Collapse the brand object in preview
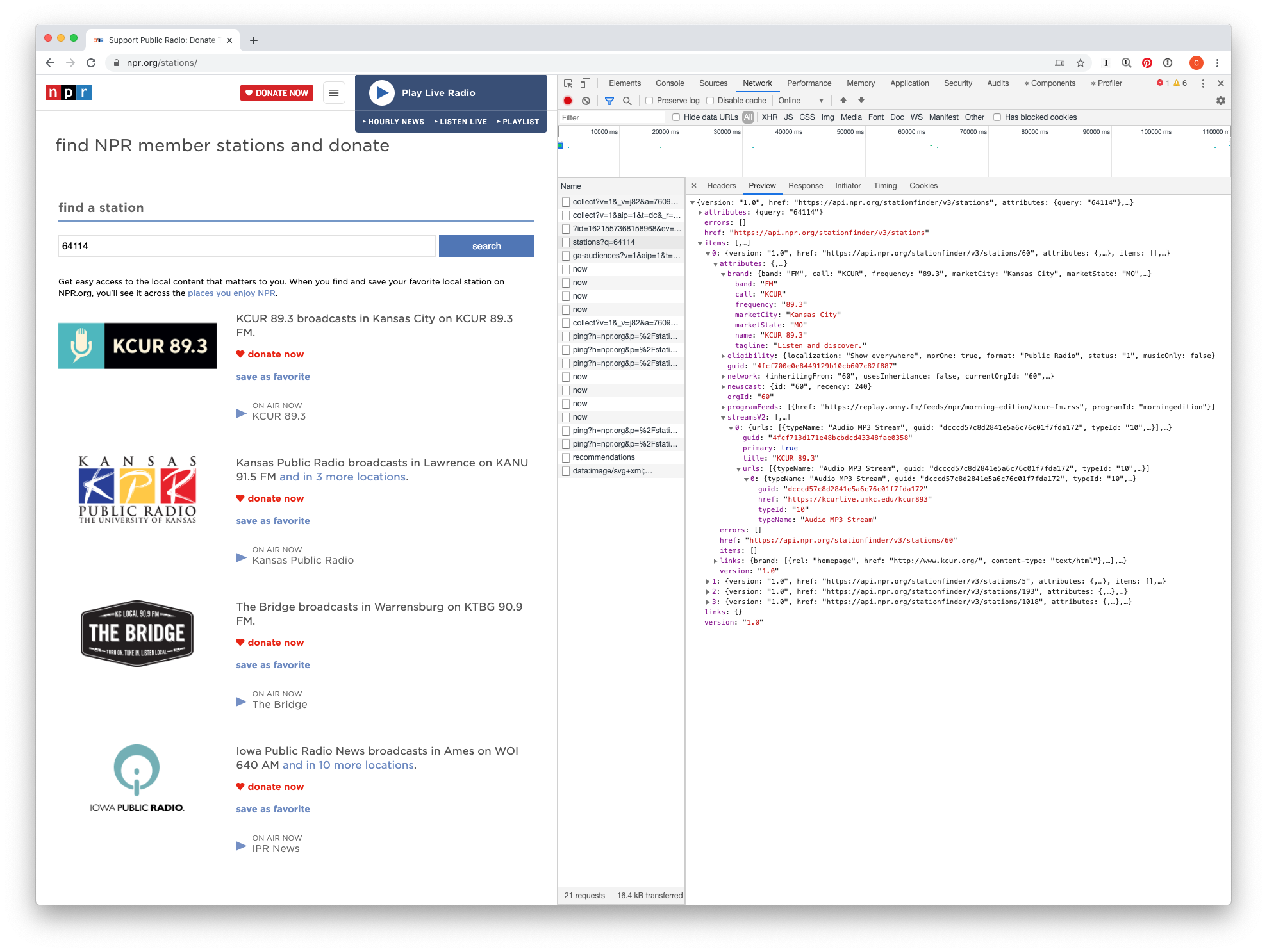 click(x=723, y=274)
